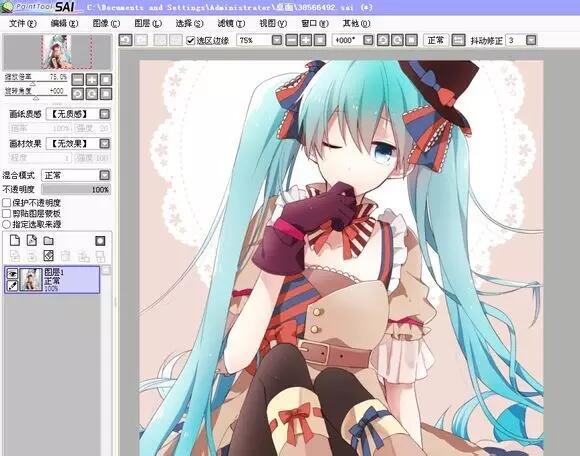Viewport: 580px width, 456px height.
Task: Open the 文件(F) menu
Action: pyautogui.click(x=23, y=23)
